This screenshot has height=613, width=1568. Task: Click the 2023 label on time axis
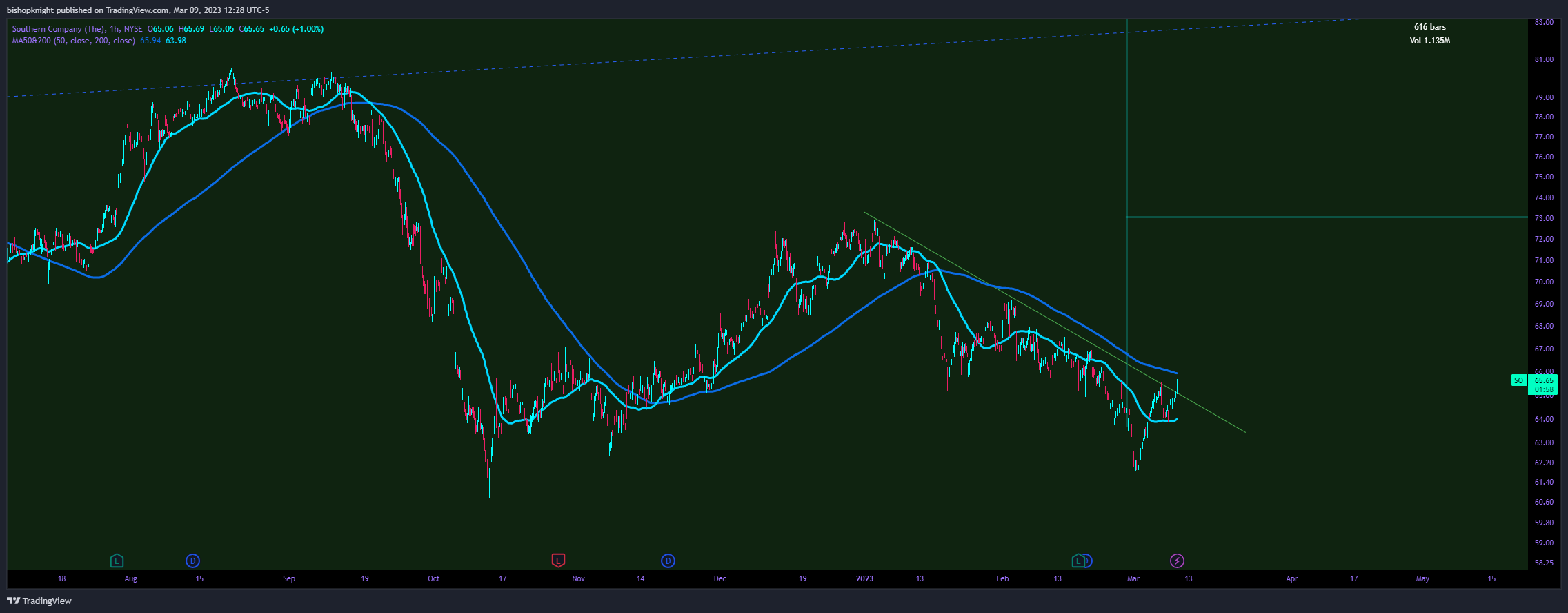864,578
